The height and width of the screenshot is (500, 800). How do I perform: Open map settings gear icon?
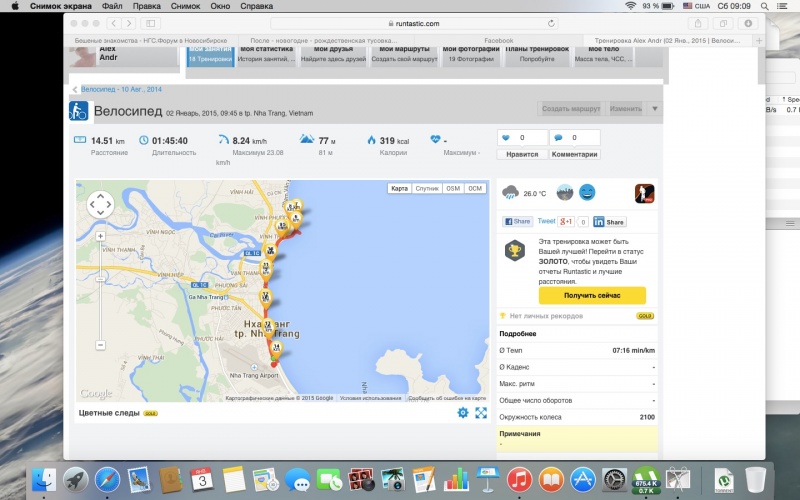(x=462, y=412)
